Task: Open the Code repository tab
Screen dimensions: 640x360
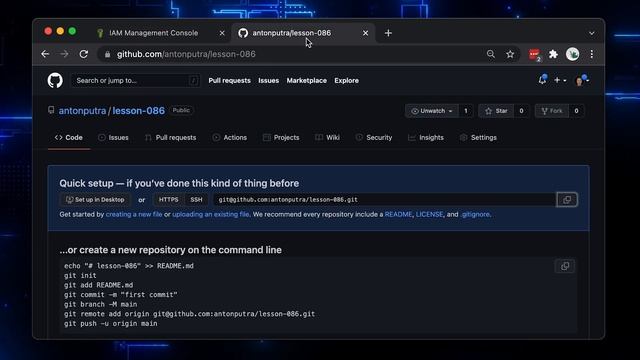Action: (x=69, y=138)
